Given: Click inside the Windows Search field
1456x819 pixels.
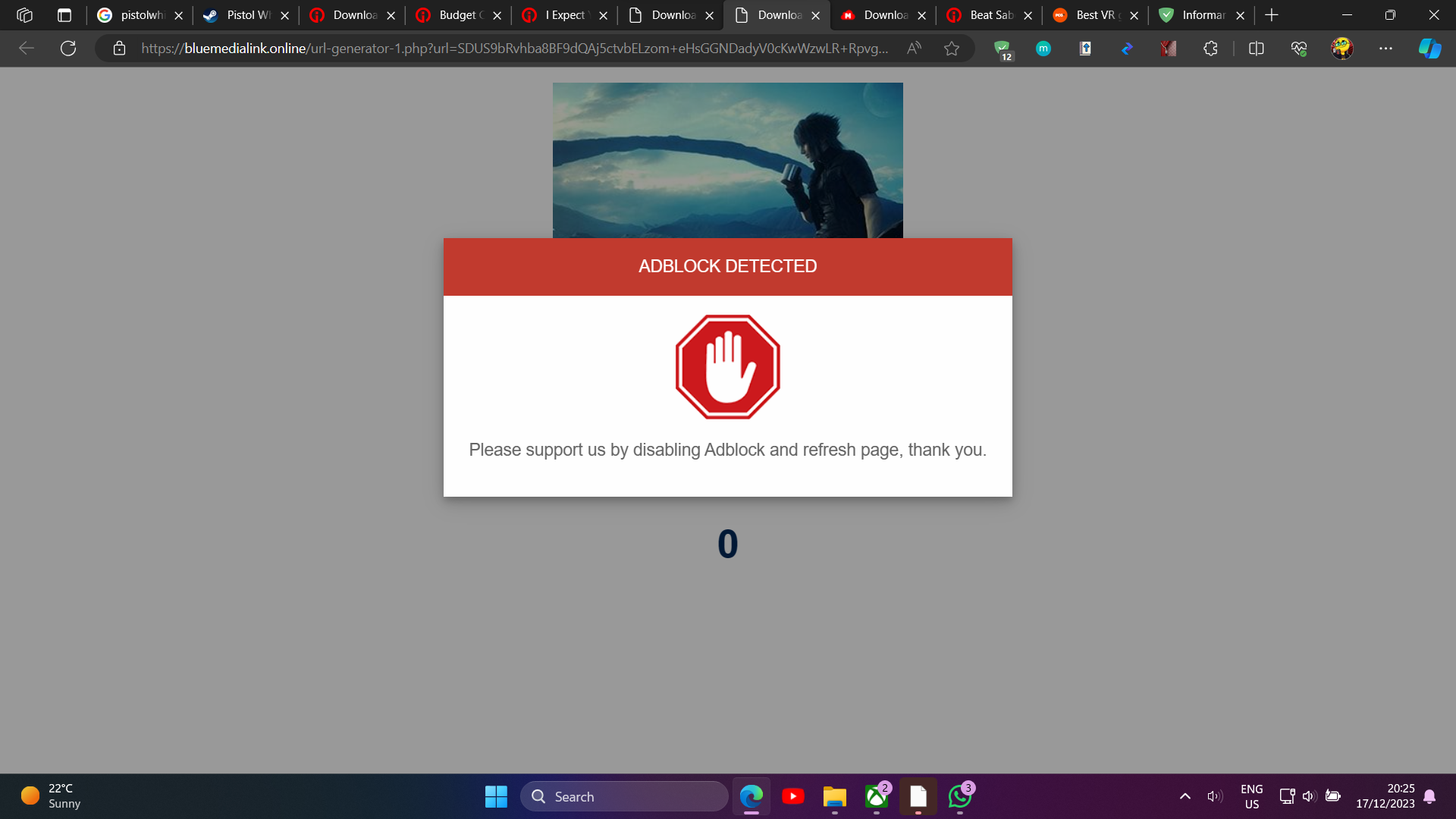Looking at the screenshot, I should coord(623,797).
